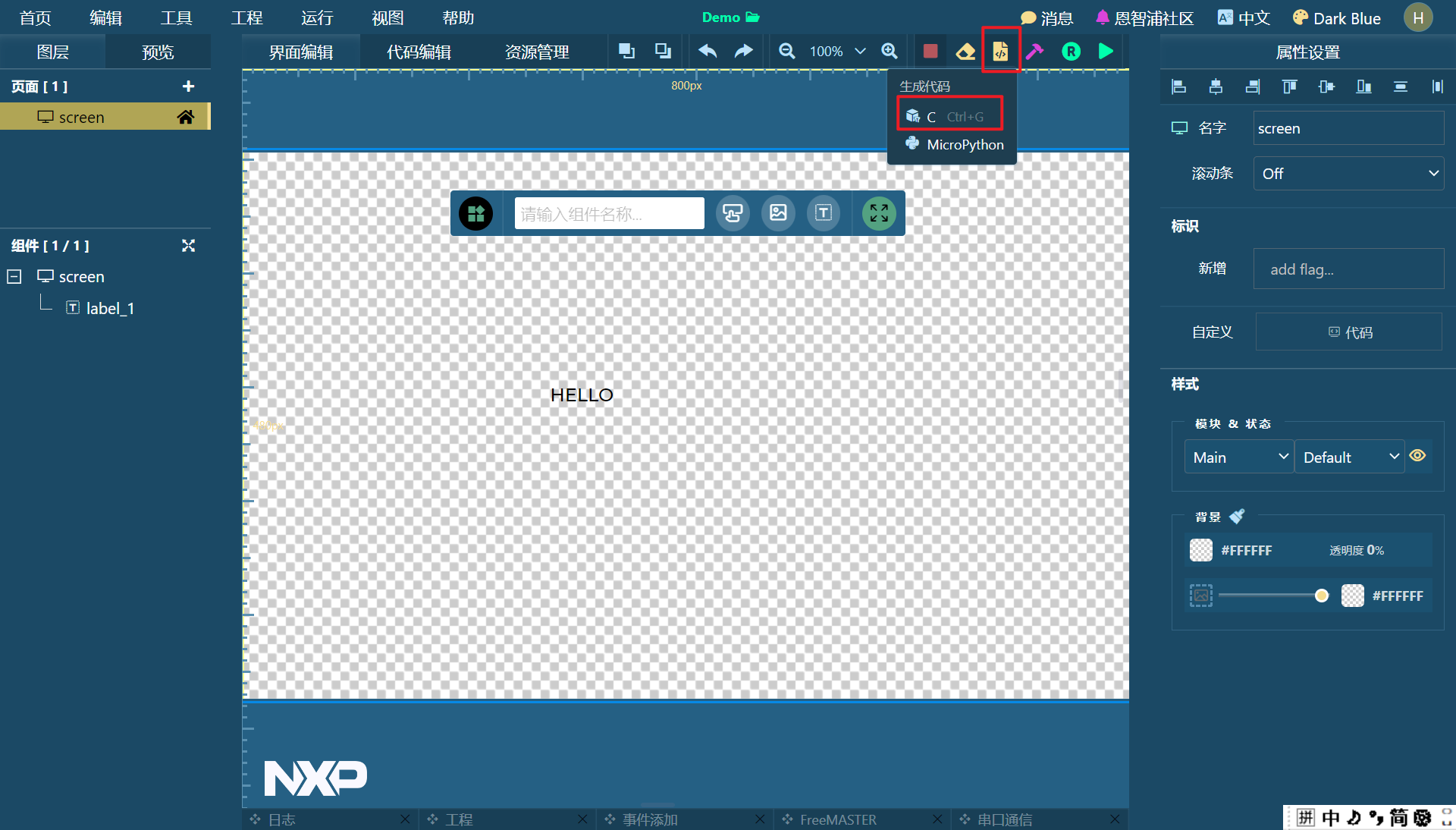
Task: Click the fullscreen expand icon in widget bar
Action: pyautogui.click(x=879, y=213)
